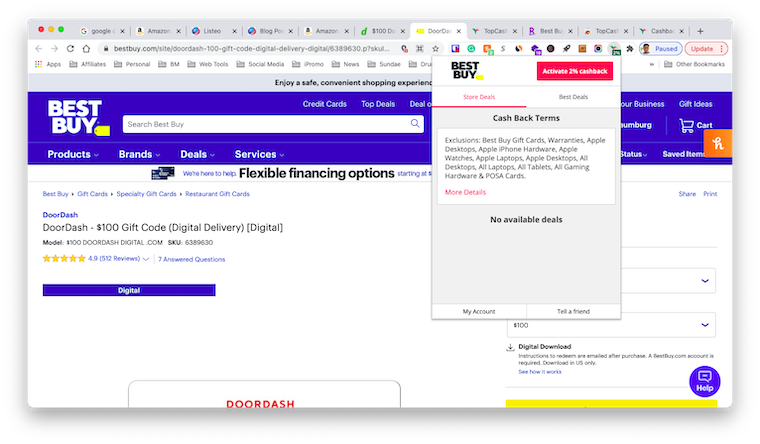The height and width of the screenshot is (444, 760).
Task: Switch to the $100 Do browser tab
Action: pos(382,31)
